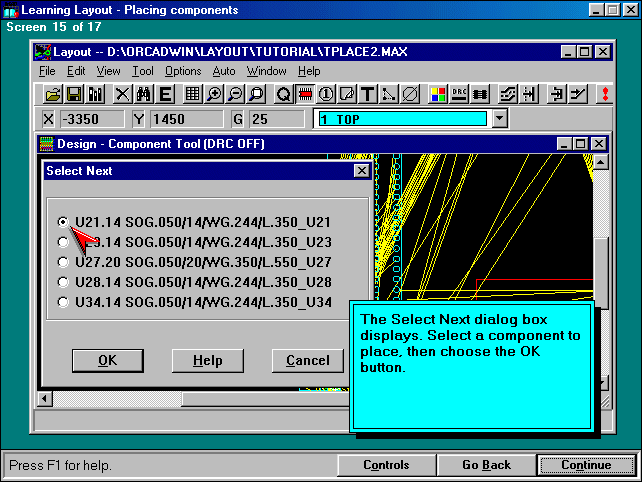Click the Open file folder icon

tap(54, 94)
